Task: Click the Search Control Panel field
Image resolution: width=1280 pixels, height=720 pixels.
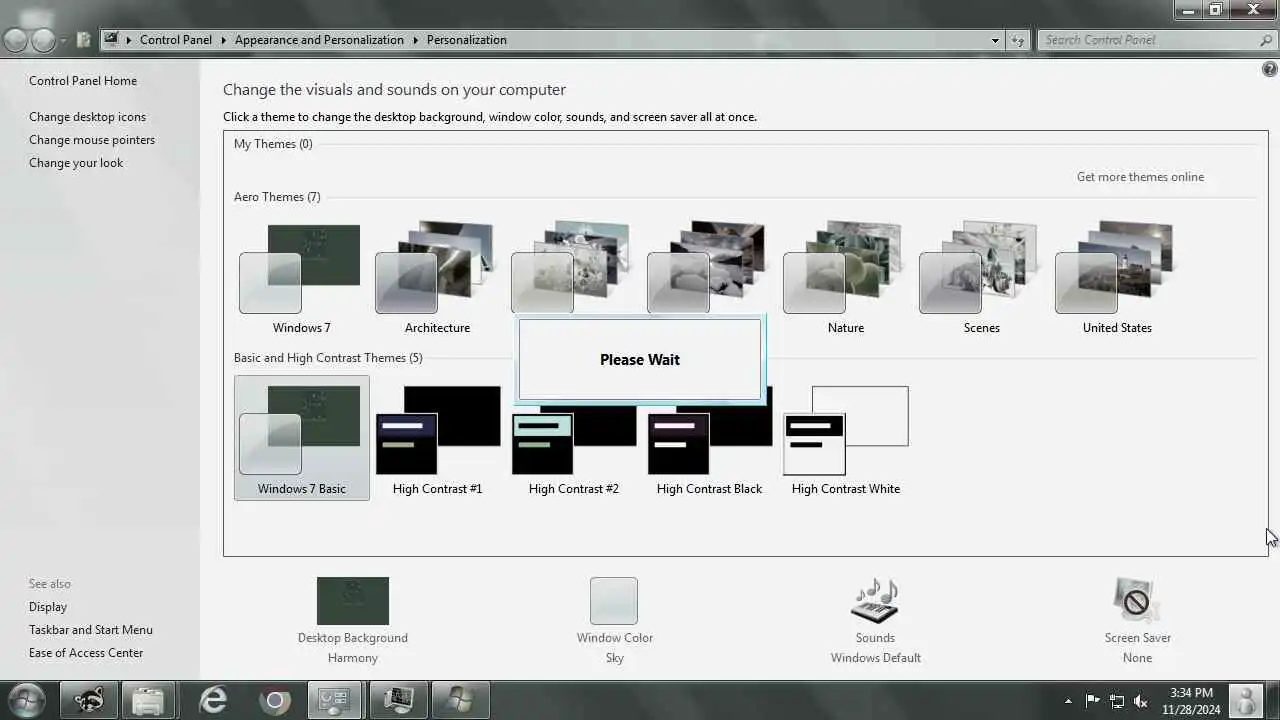Action: pyautogui.click(x=1147, y=40)
